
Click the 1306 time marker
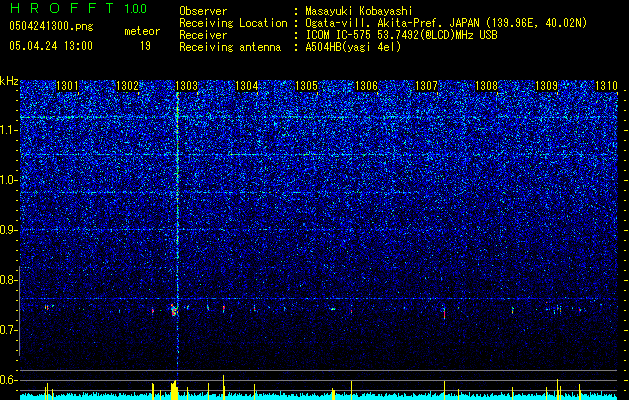[x=366, y=86]
